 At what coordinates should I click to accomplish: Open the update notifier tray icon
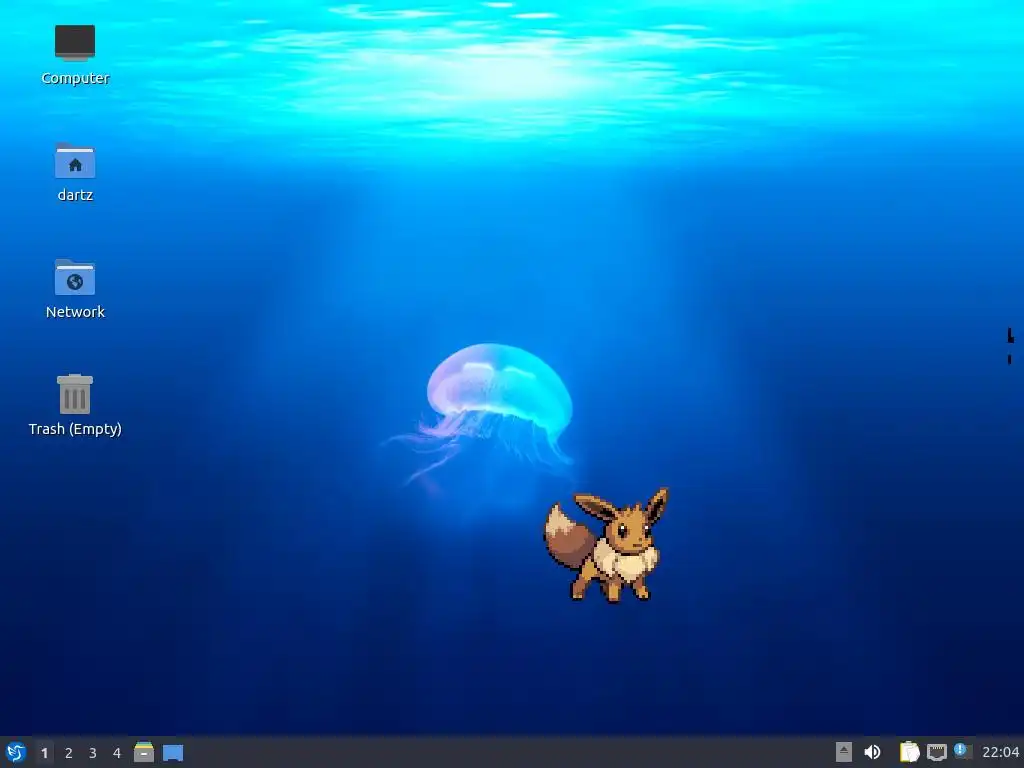coord(963,751)
